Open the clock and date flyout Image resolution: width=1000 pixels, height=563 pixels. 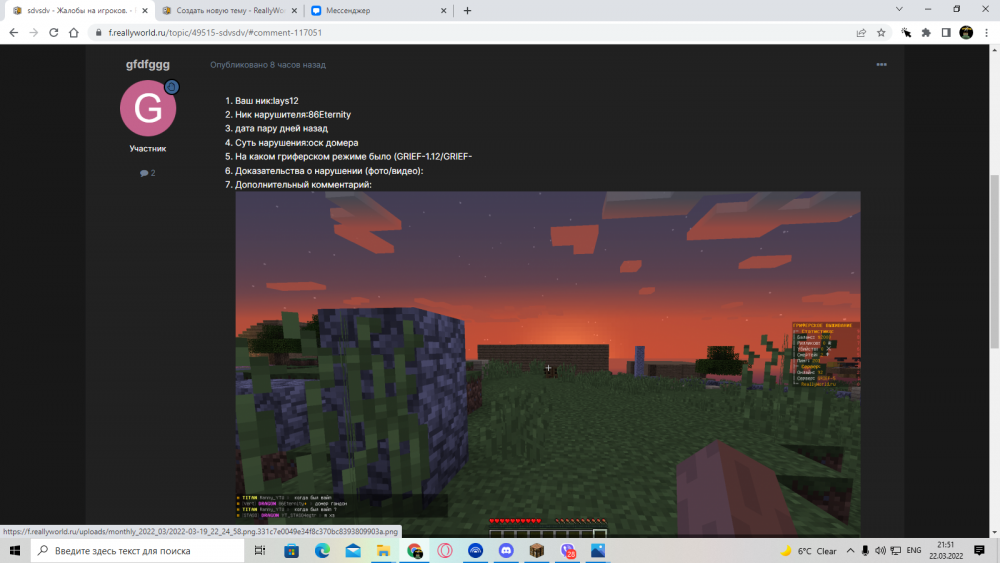pyautogui.click(x=946, y=550)
